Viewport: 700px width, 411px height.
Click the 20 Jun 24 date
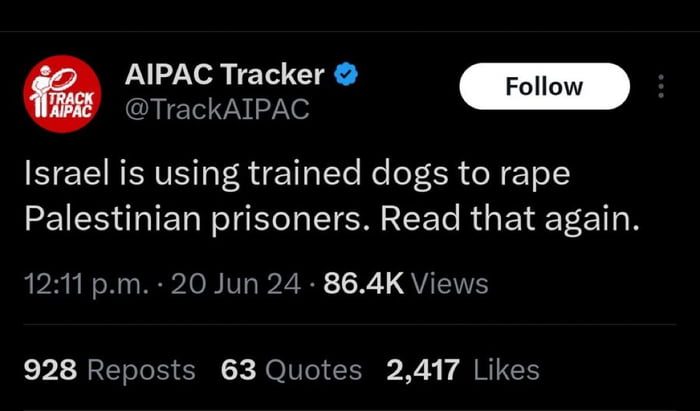(x=236, y=284)
